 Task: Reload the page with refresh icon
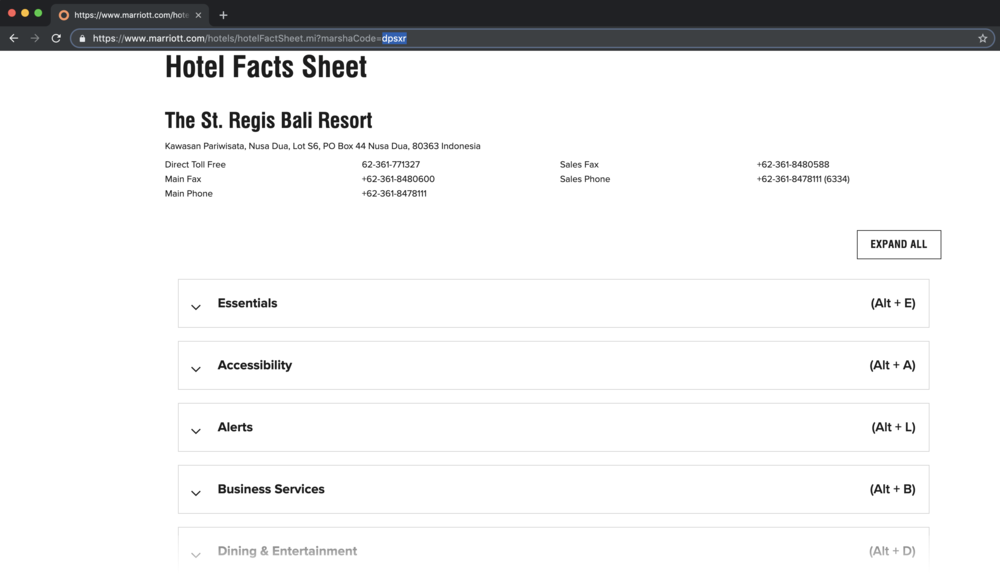point(56,38)
